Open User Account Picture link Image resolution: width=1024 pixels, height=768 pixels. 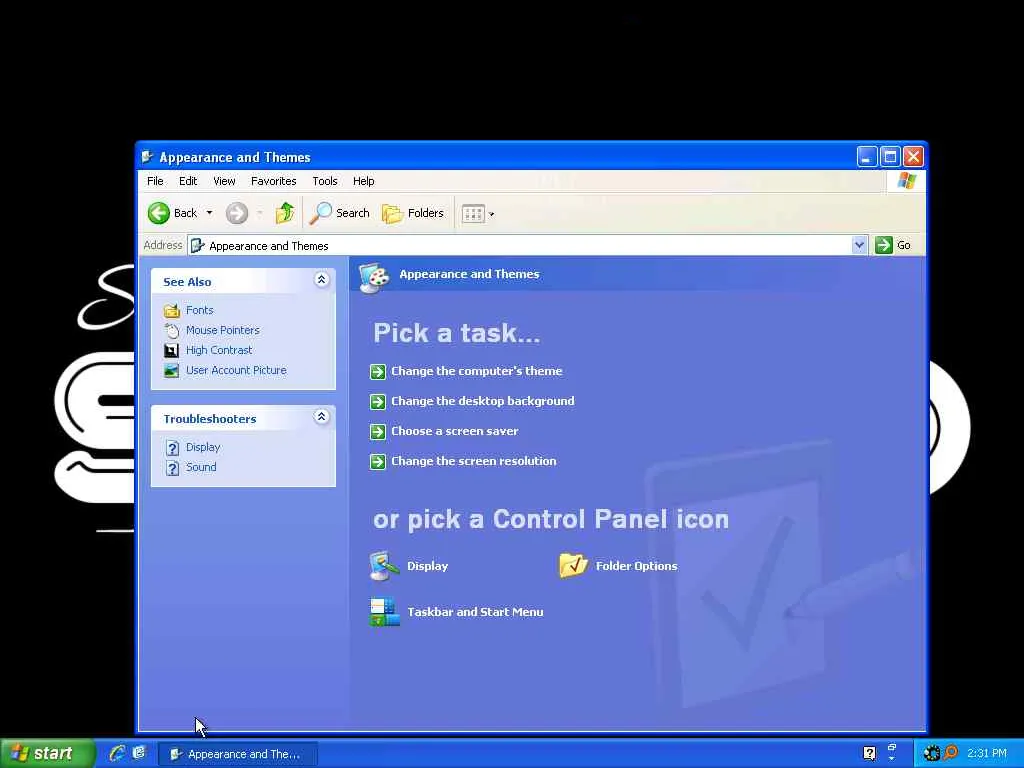pyautogui.click(x=236, y=370)
